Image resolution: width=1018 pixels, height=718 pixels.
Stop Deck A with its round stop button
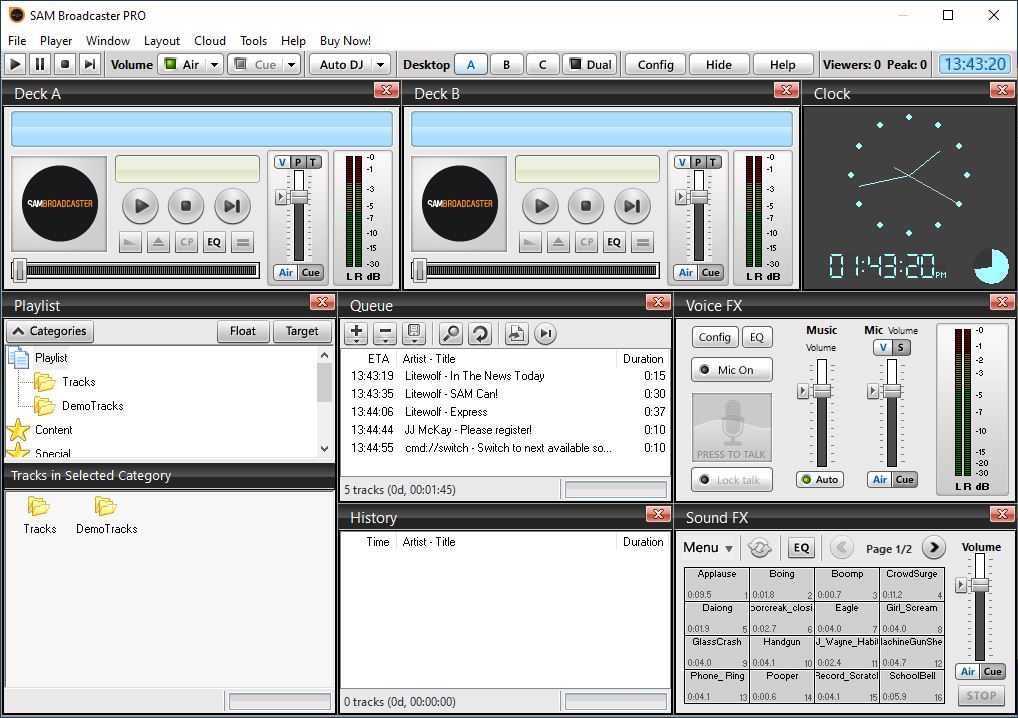click(x=186, y=206)
